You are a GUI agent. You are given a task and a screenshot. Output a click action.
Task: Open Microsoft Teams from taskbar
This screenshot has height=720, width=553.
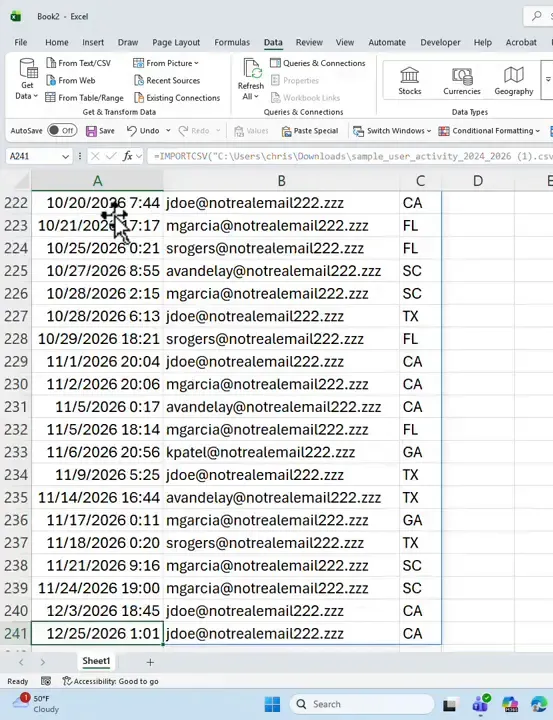tap(480, 703)
